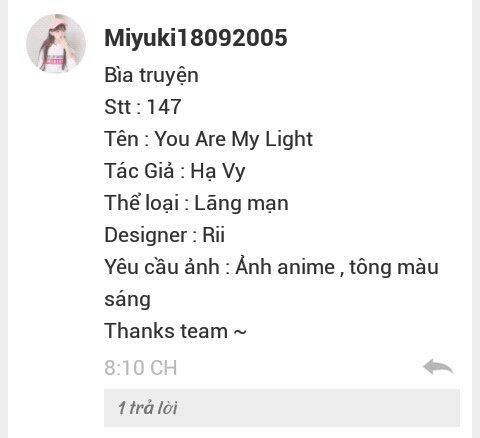Select the title "You Are My Light"
This screenshot has width=480, height=438.
point(234,139)
